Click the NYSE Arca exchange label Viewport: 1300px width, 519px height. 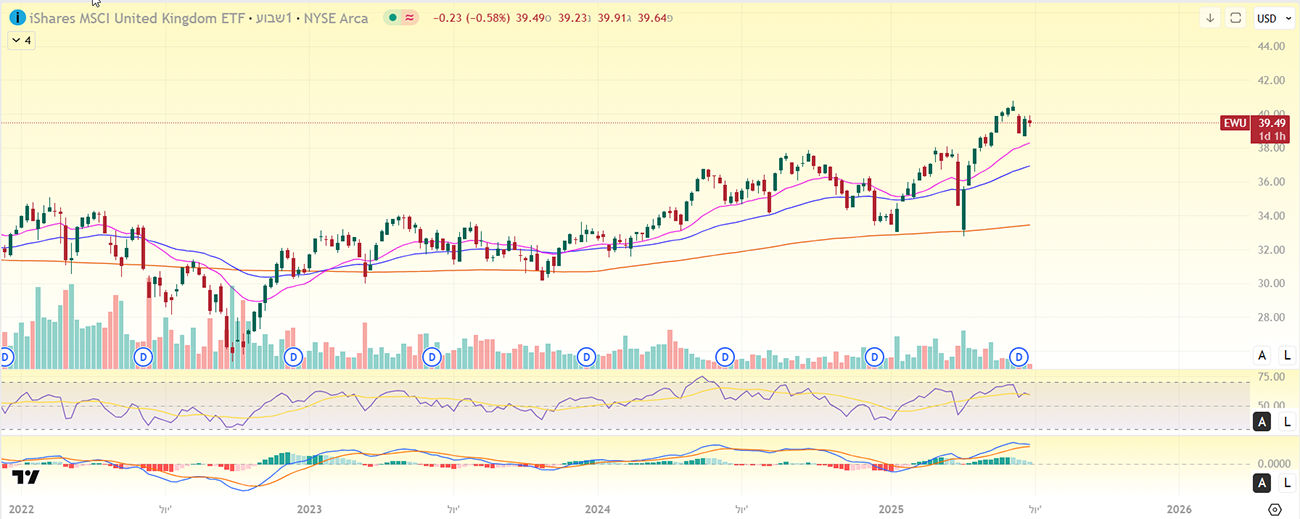pyautogui.click(x=335, y=18)
